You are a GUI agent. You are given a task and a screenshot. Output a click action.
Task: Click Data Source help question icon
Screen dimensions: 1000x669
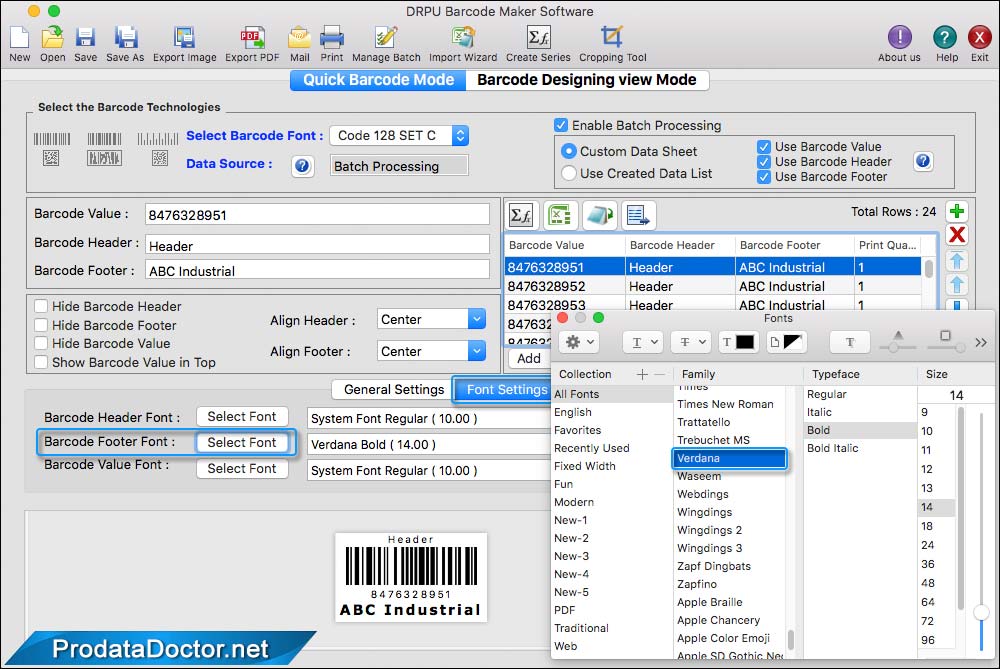[302, 166]
